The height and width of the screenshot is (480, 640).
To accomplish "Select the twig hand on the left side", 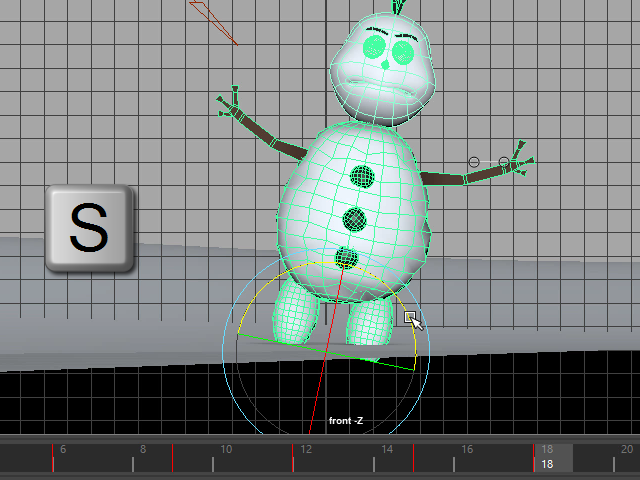I will pyautogui.click(x=231, y=101).
